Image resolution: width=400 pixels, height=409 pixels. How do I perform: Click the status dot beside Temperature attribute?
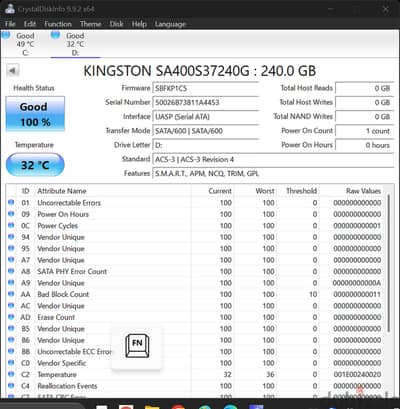pos(11,374)
